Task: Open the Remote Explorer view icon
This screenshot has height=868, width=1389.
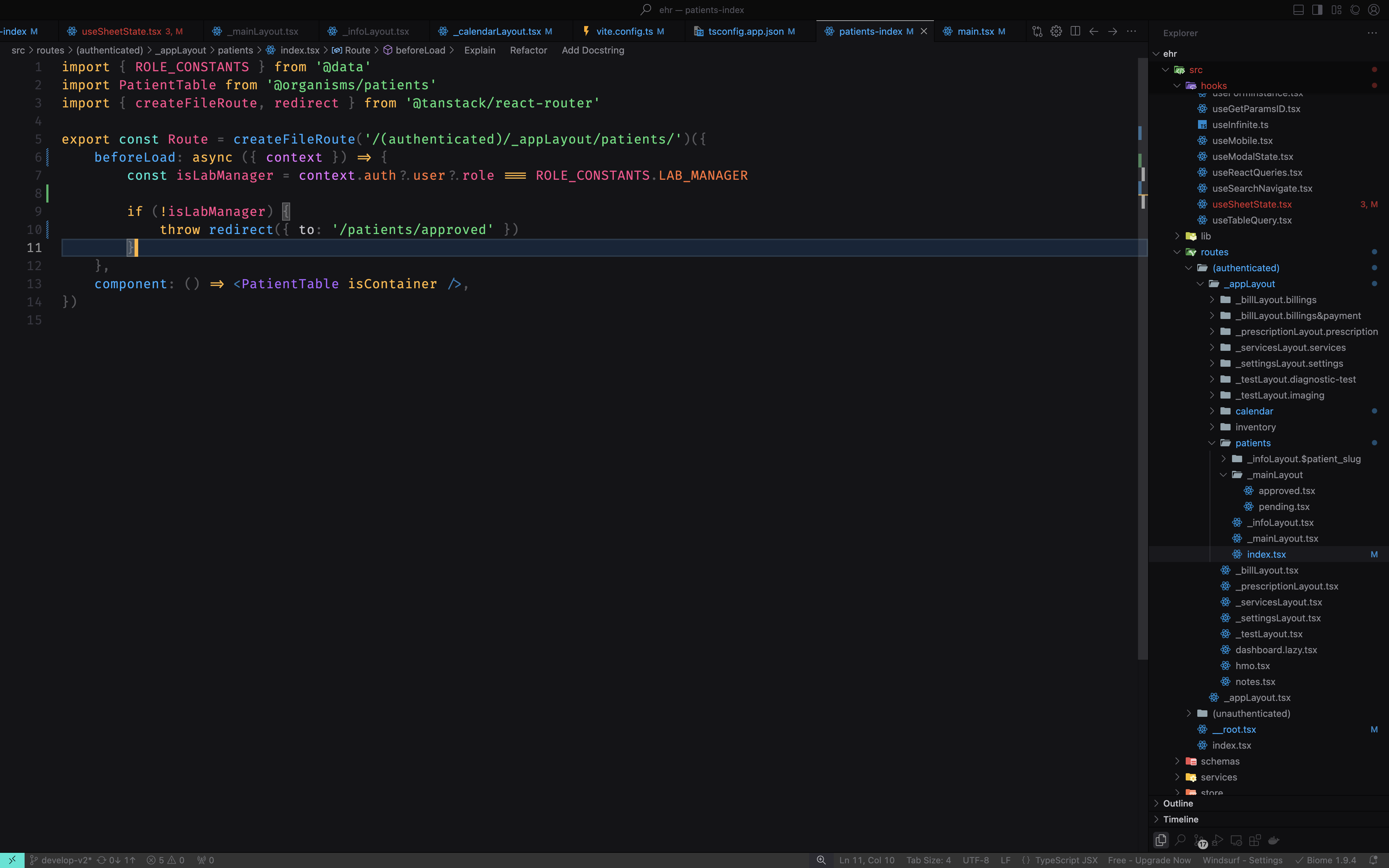Action: pos(1236,840)
